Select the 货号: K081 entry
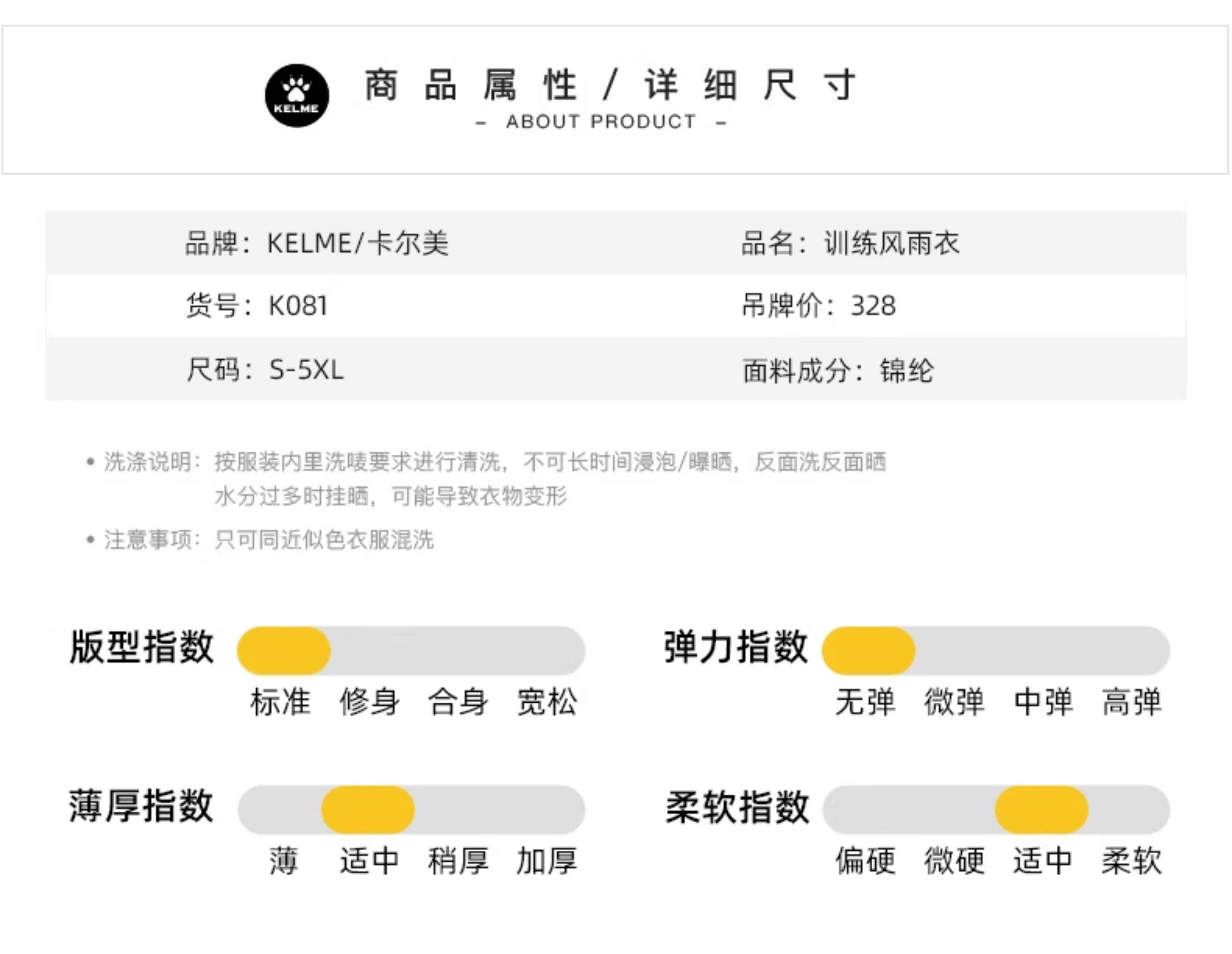The height and width of the screenshot is (954, 1232). (257, 306)
